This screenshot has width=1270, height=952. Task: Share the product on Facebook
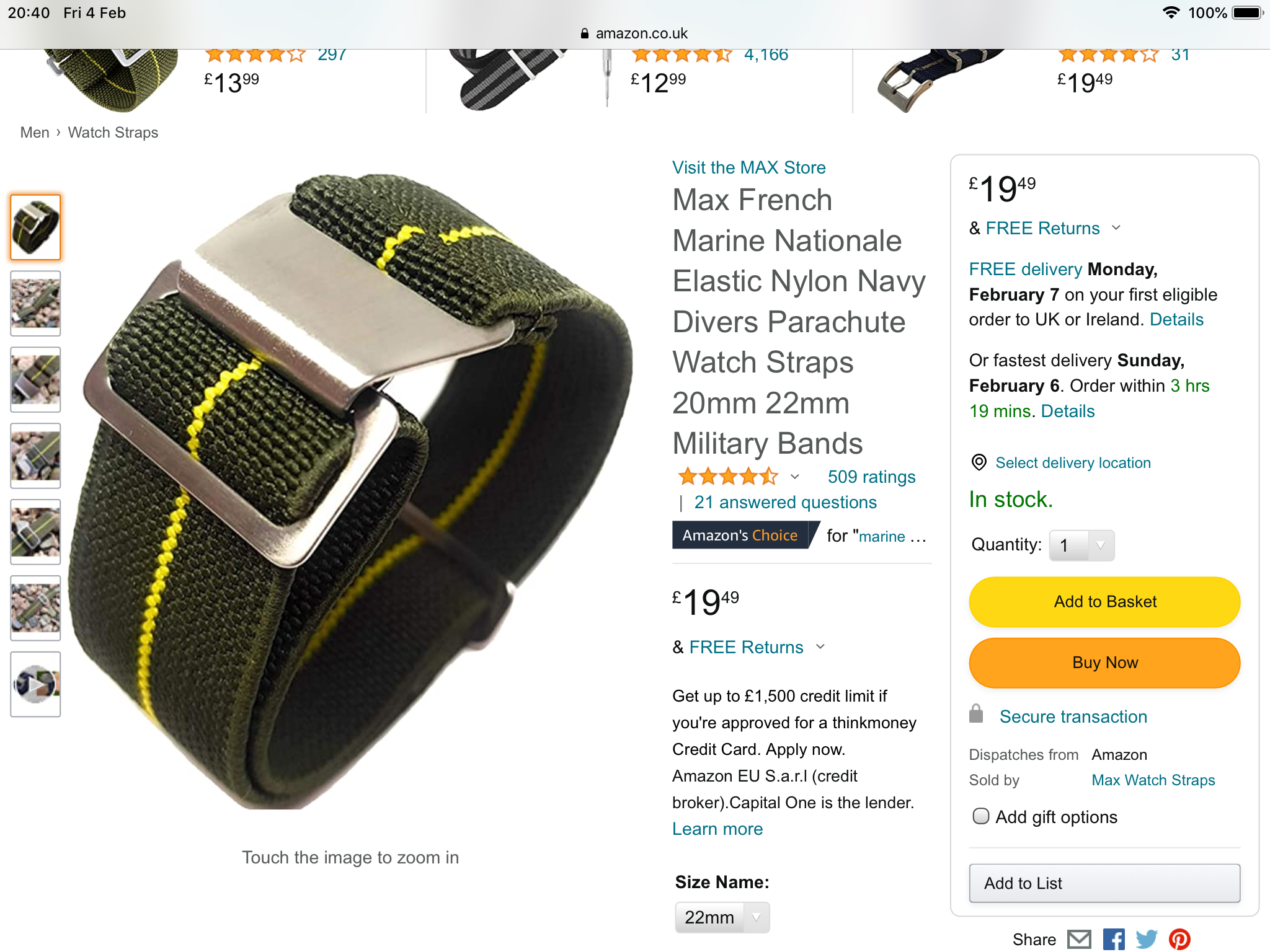1114,940
